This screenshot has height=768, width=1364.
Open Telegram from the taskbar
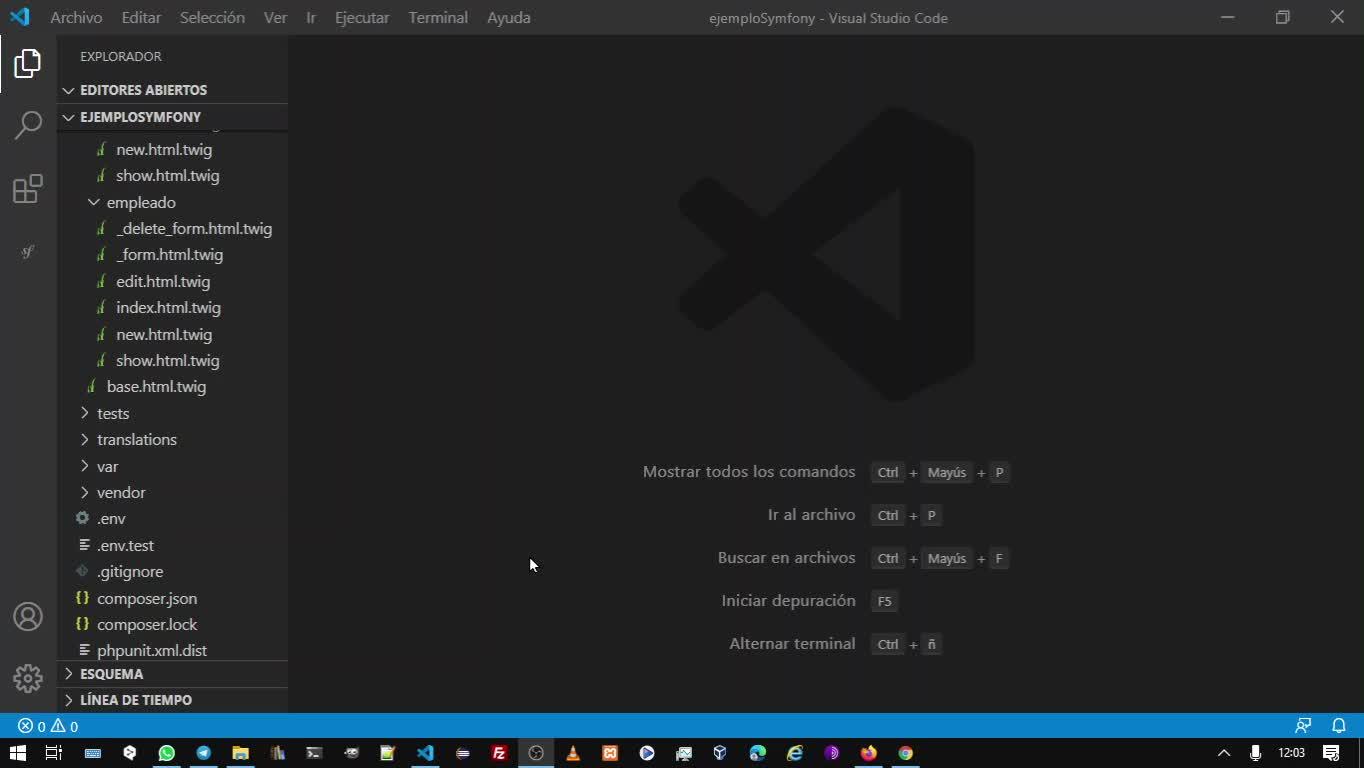point(203,753)
